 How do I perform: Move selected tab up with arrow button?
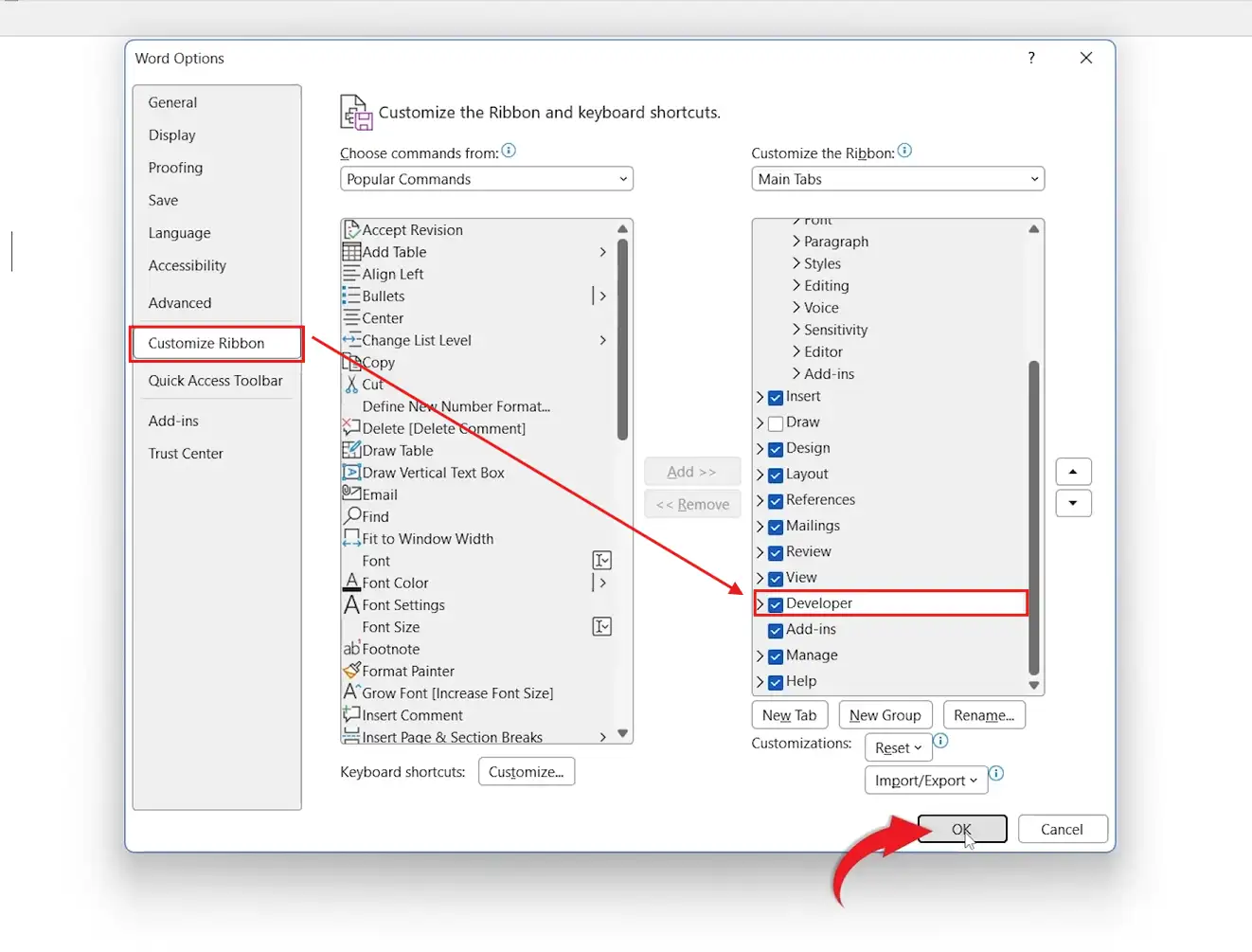(x=1073, y=472)
